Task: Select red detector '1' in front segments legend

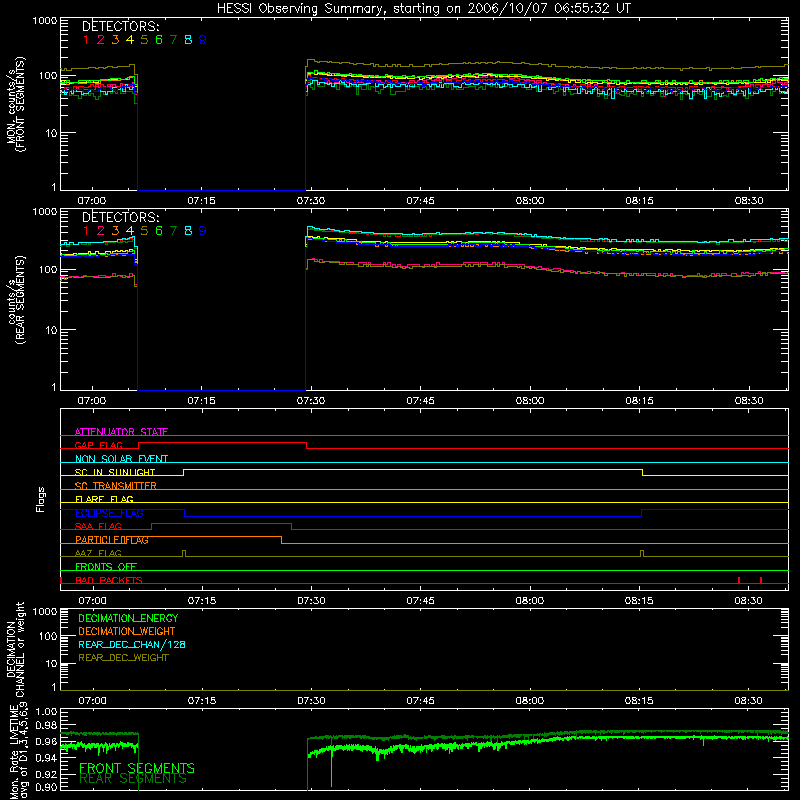Action: coord(86,40)
